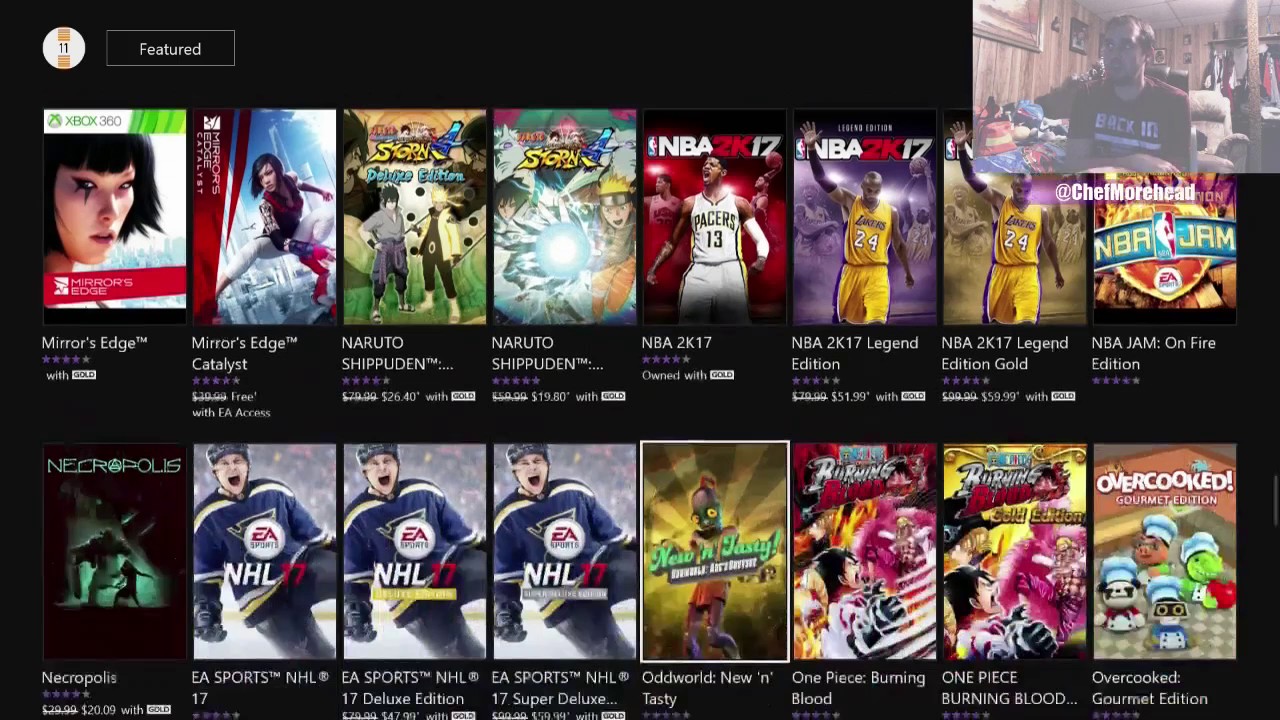Click $59.99 Legend Edition Gold price

pyautogui.click(x=1001, y=396)
